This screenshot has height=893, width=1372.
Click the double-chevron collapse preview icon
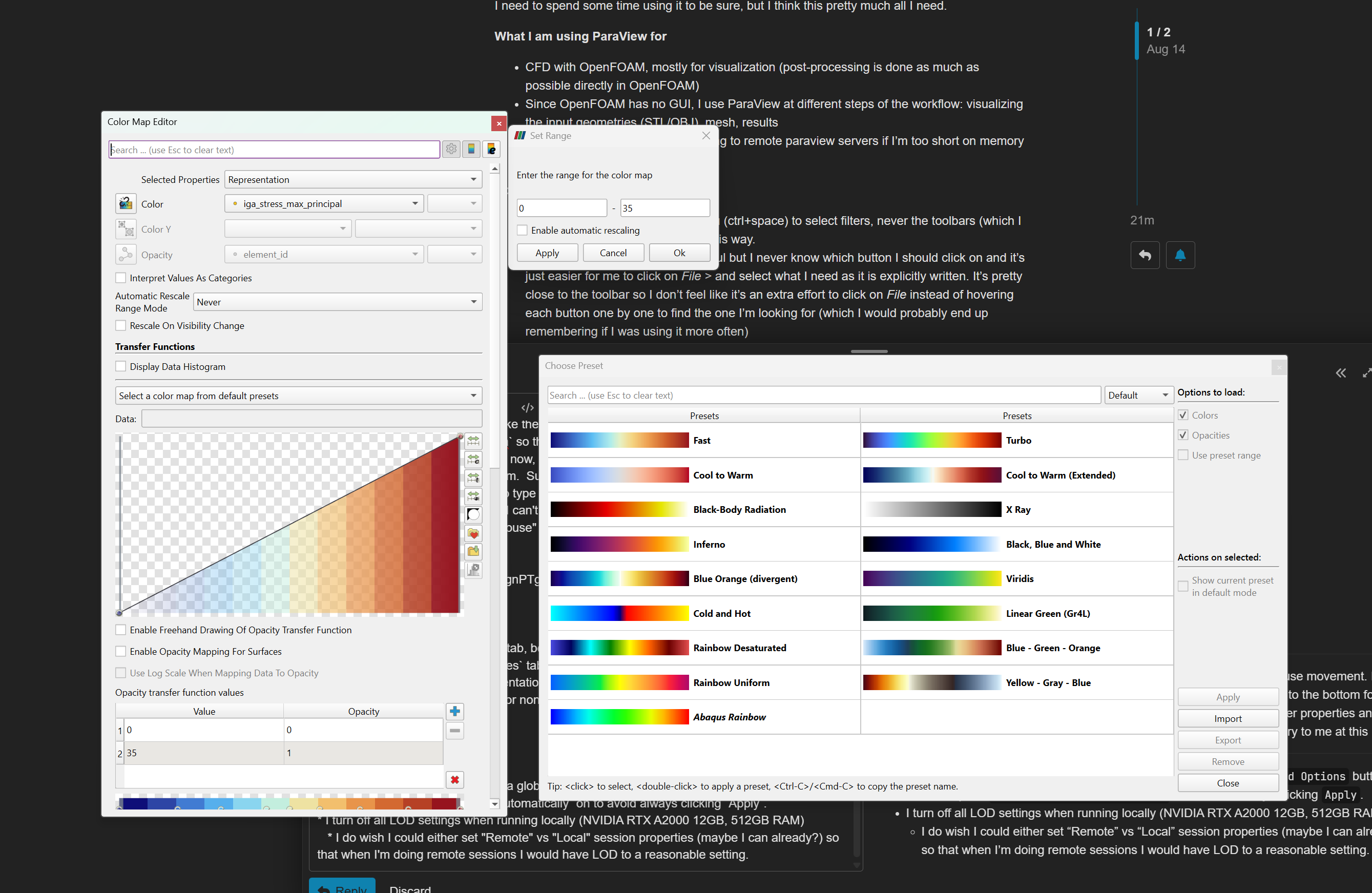pos(1341,373)
